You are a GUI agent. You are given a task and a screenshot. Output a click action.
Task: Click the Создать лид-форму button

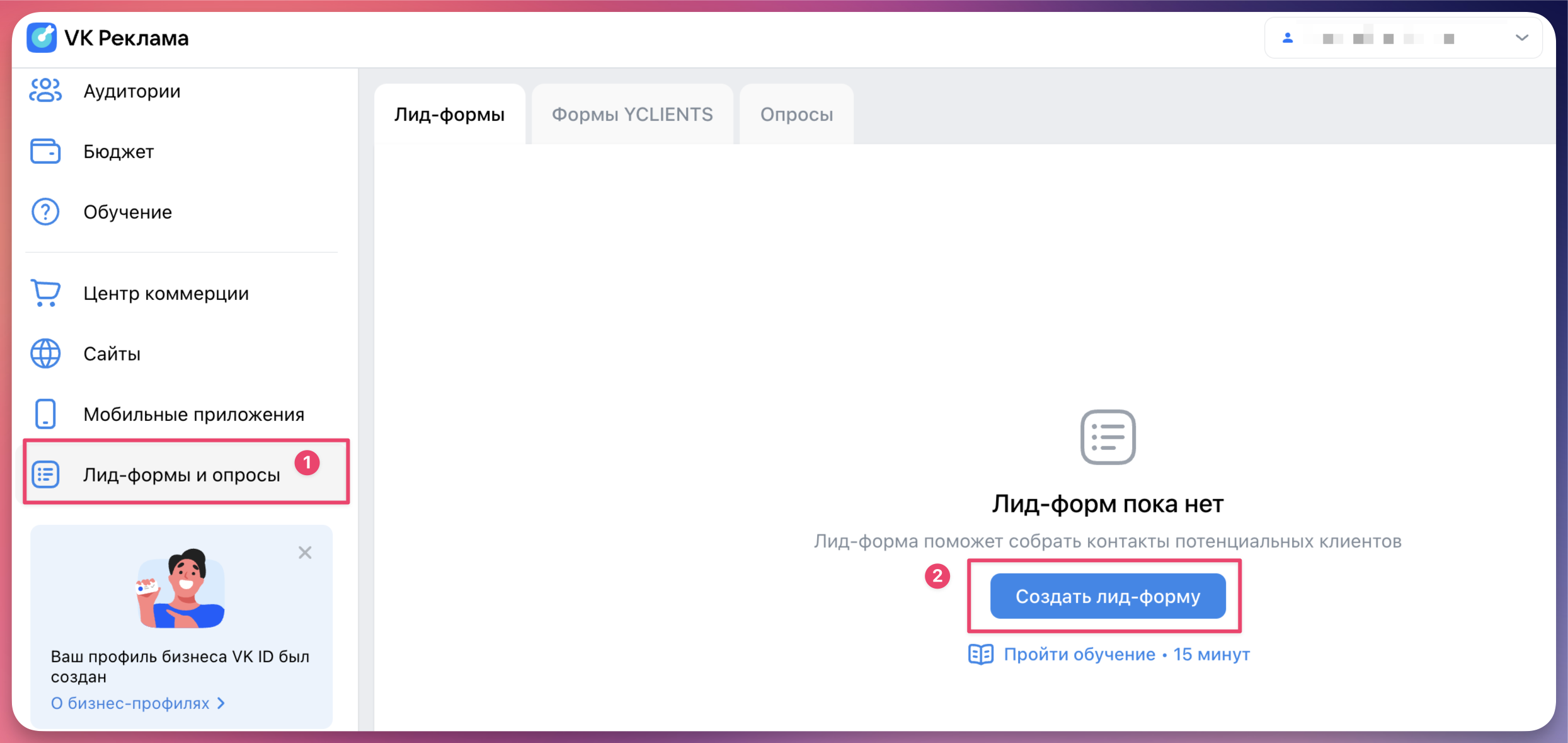(1108, 596)
